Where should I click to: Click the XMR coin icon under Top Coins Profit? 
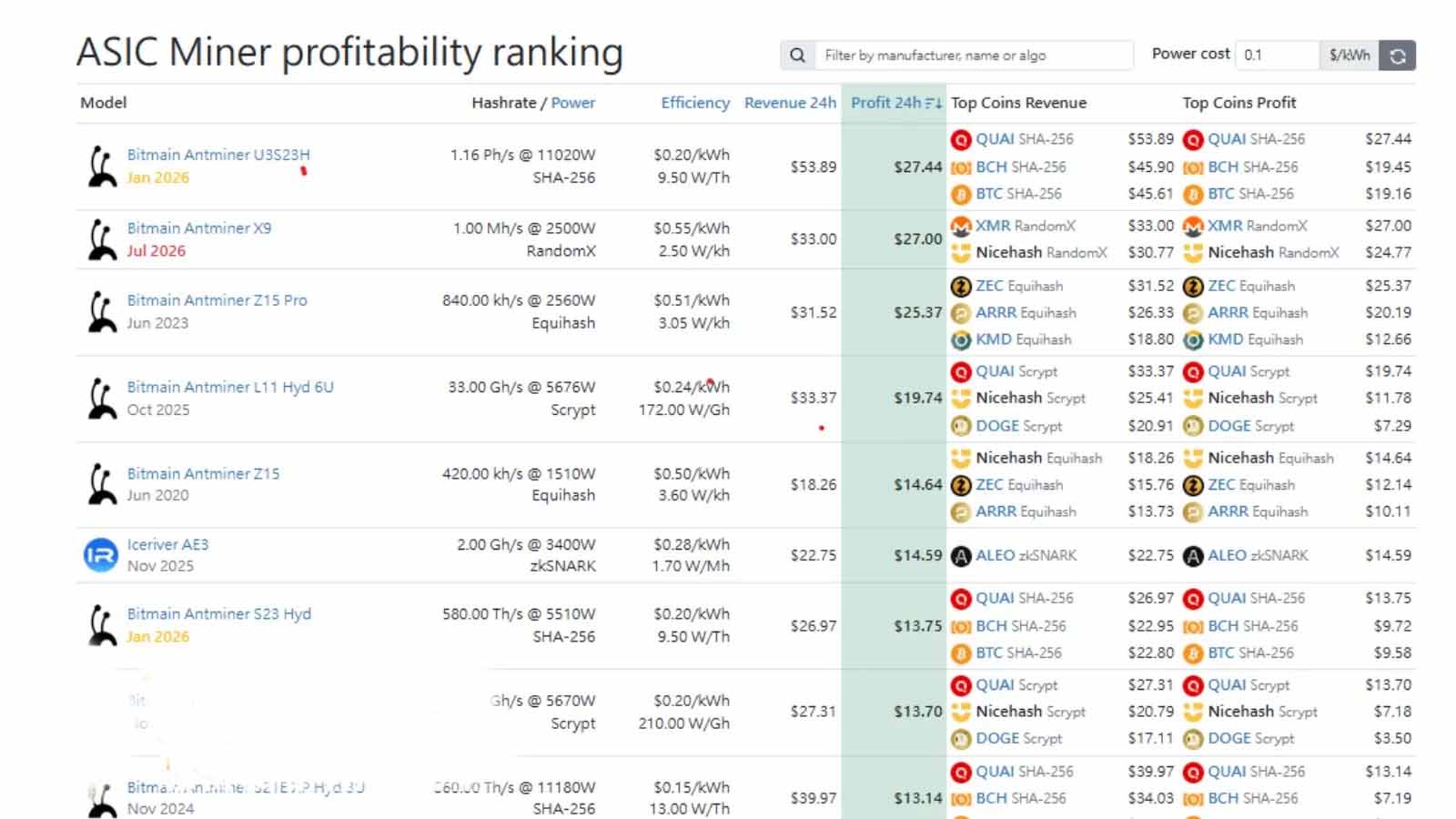(1193, 226)
